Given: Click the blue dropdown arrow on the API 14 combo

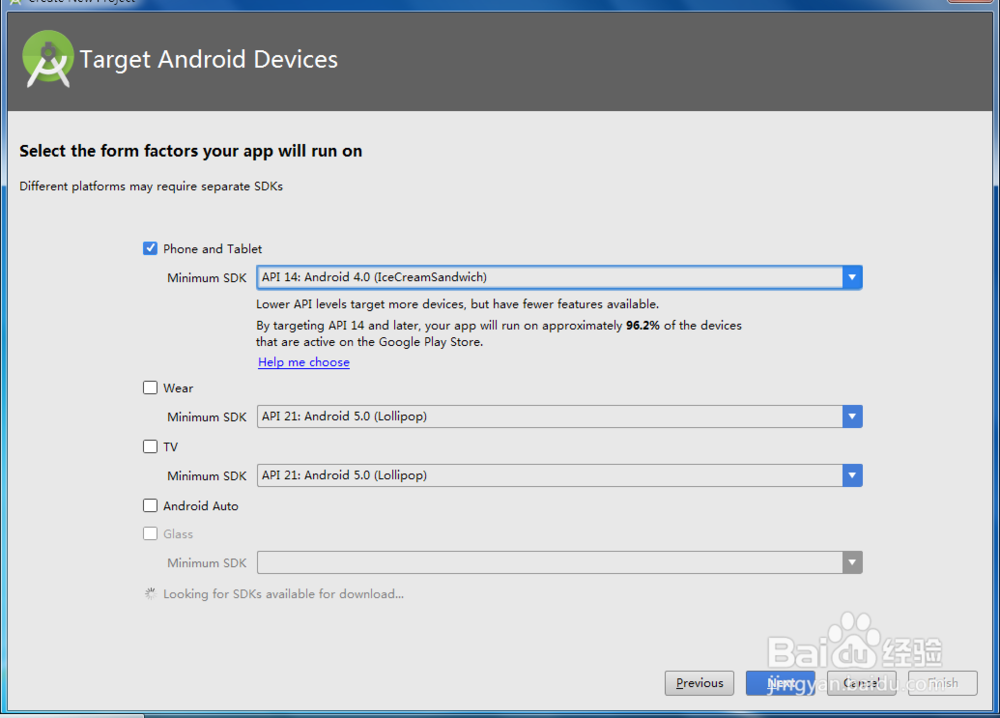Looking at the screenshot, I should click(x=851, y=277).
